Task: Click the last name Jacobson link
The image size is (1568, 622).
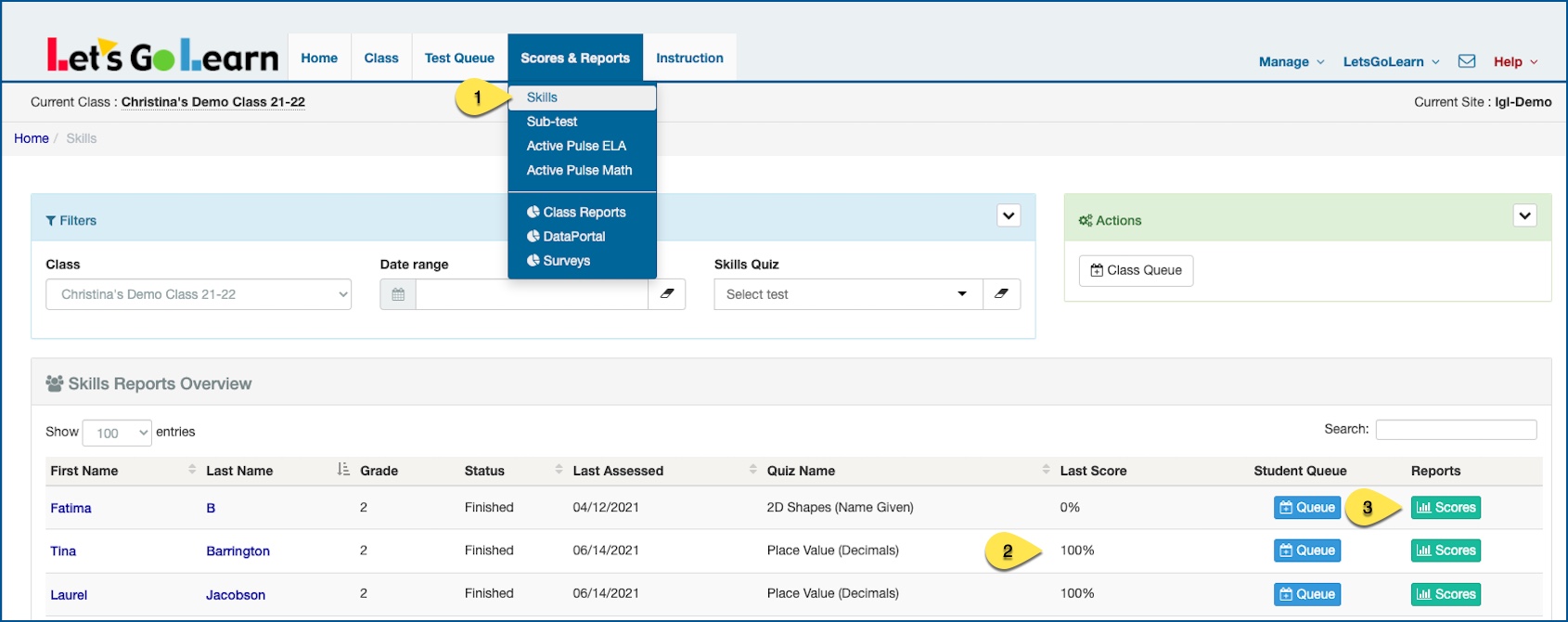Action: [x=236, y=594]
